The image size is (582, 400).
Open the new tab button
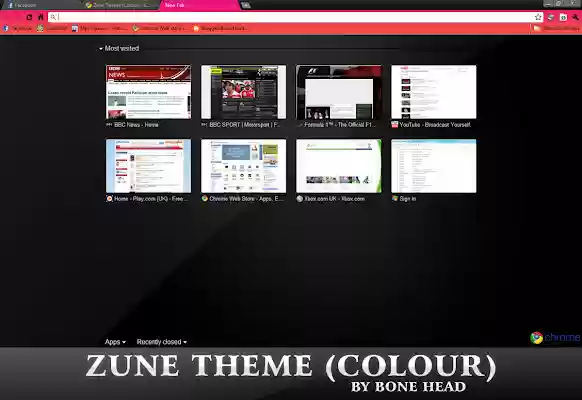coord(245,5)
